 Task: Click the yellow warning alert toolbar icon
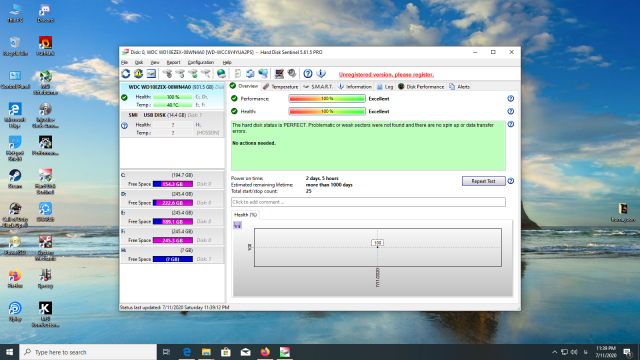click(138, 73)
